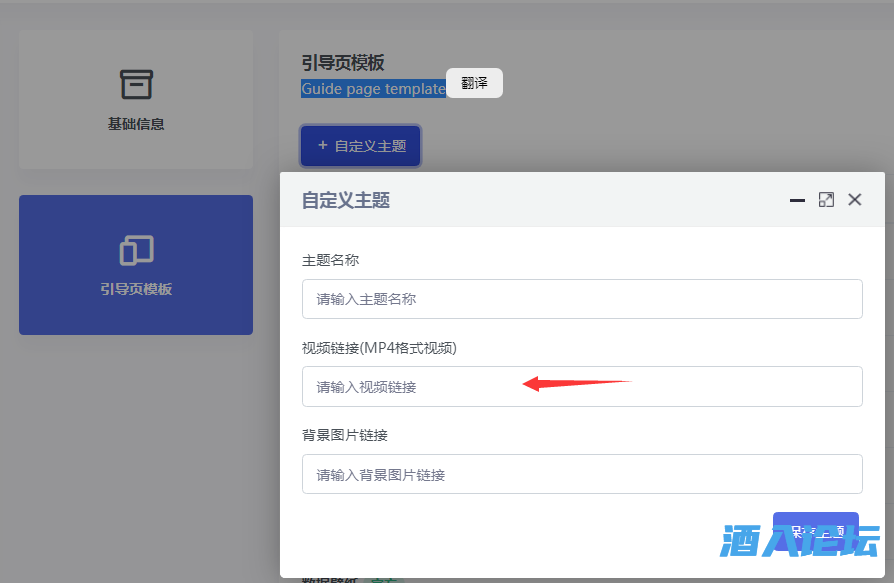The width and height of the screenshot is (894, 583).
Task: Click the 引导页模板 page heading
Action: pyautogui.click(x=345, y=61)
